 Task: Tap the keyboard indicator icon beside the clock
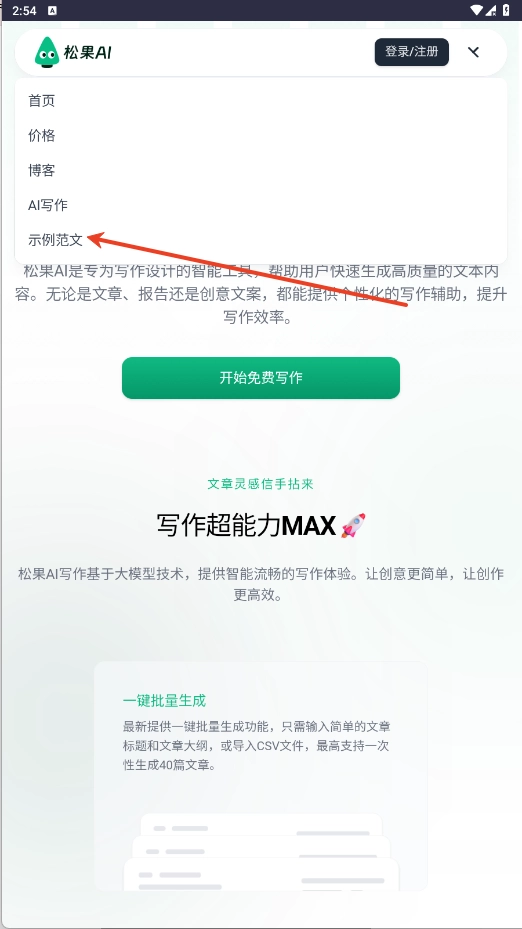coord(53,10)
